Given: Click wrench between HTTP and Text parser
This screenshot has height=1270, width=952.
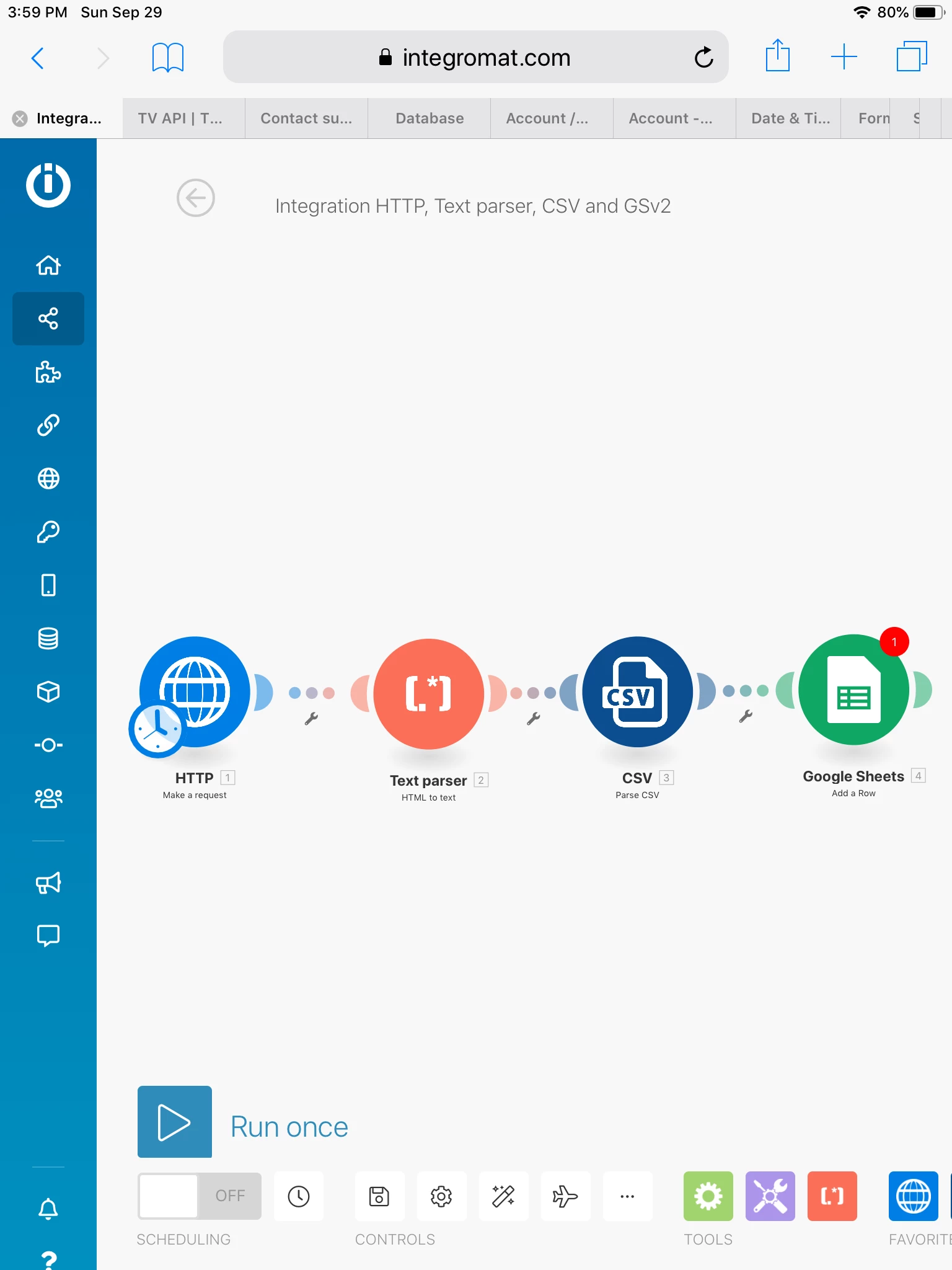Looking at the screenshot, I should click(x=311, y=719).
